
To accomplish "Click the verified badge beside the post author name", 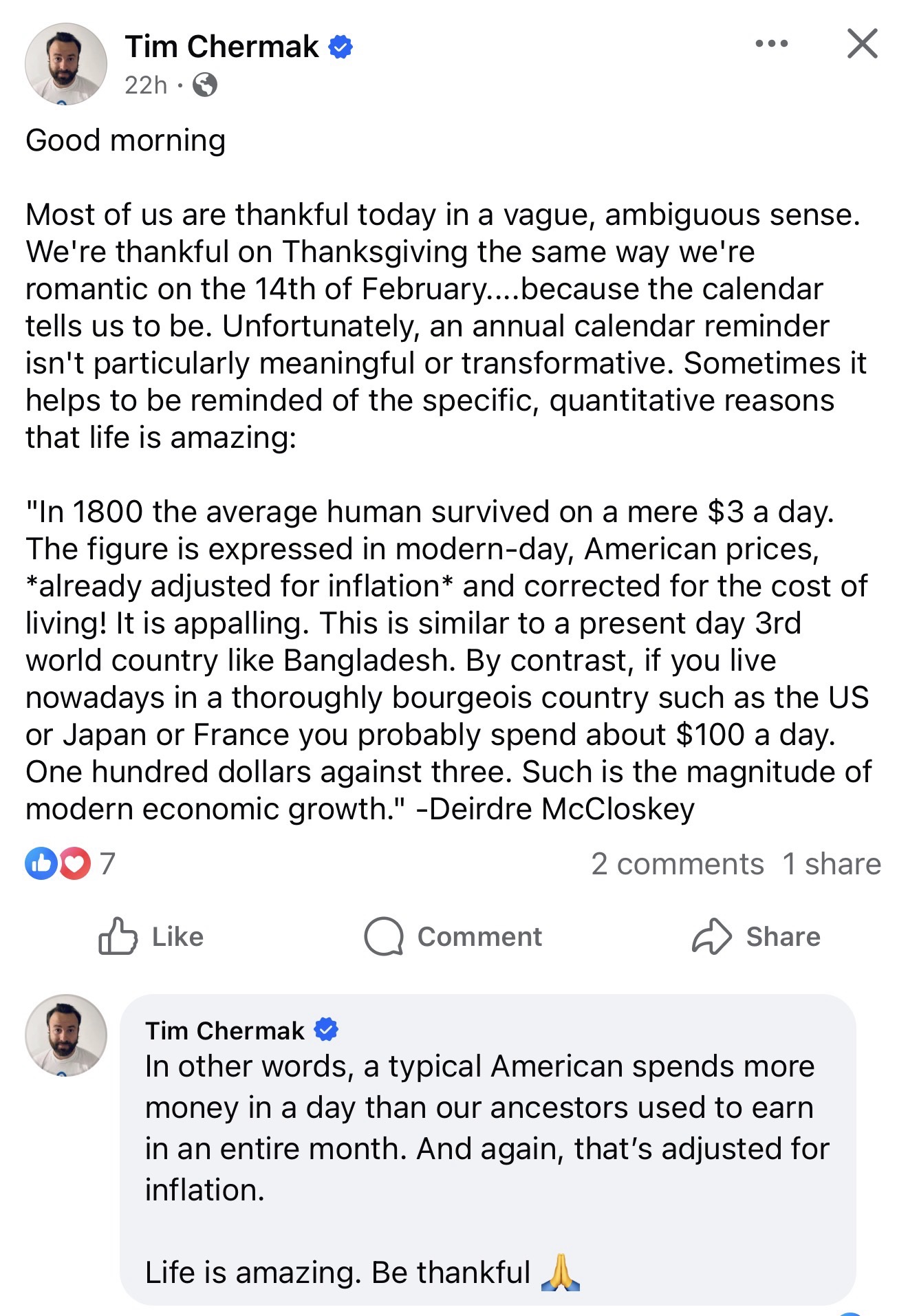I will coord(340,47).
